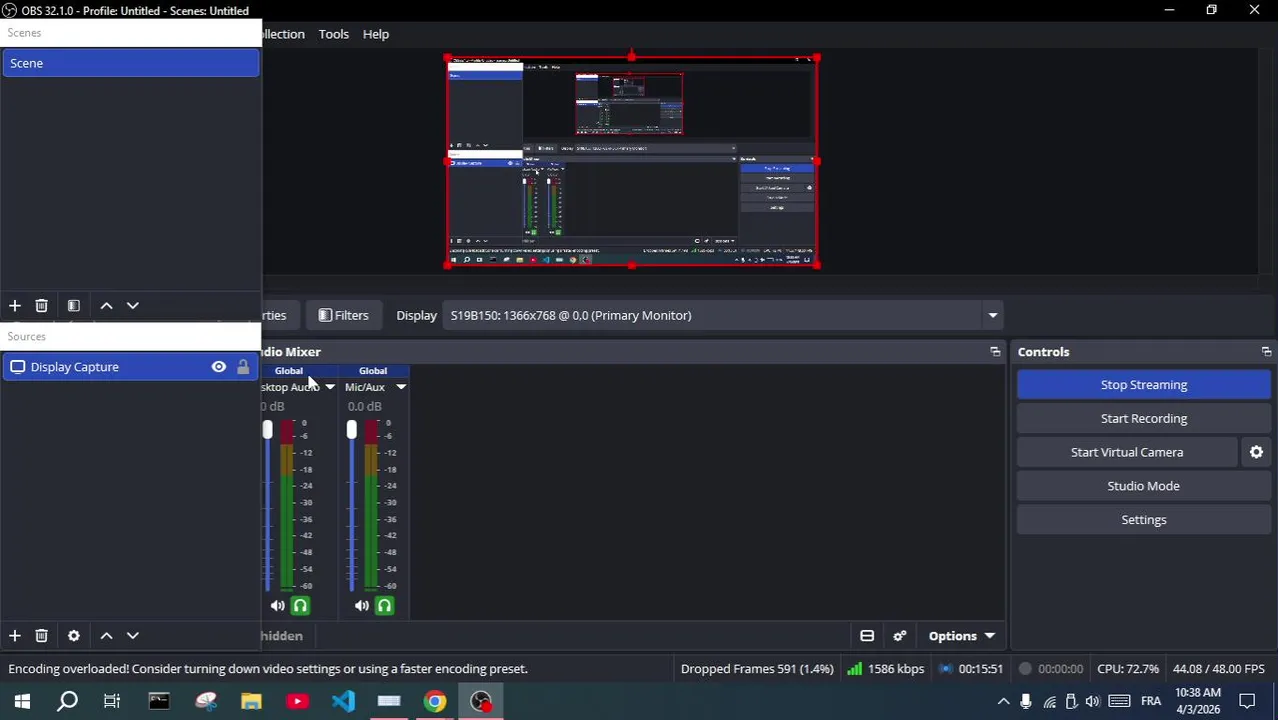The height and width of the screenshot is (720, 1278).
Task: Open YouTube red icon on taskbar
Action: click(297, 702)
